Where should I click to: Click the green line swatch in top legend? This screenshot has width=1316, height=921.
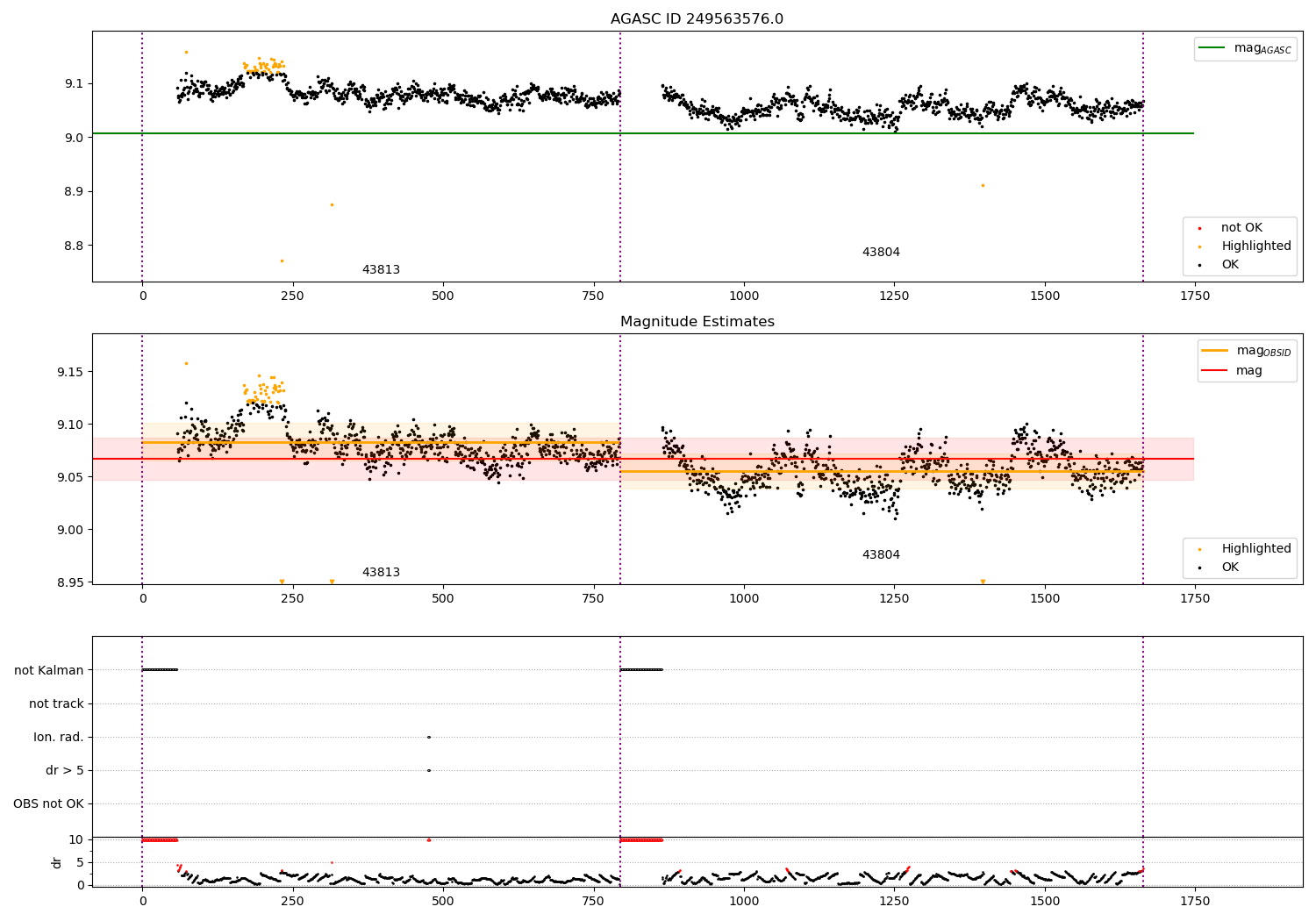click(1212, 48)
